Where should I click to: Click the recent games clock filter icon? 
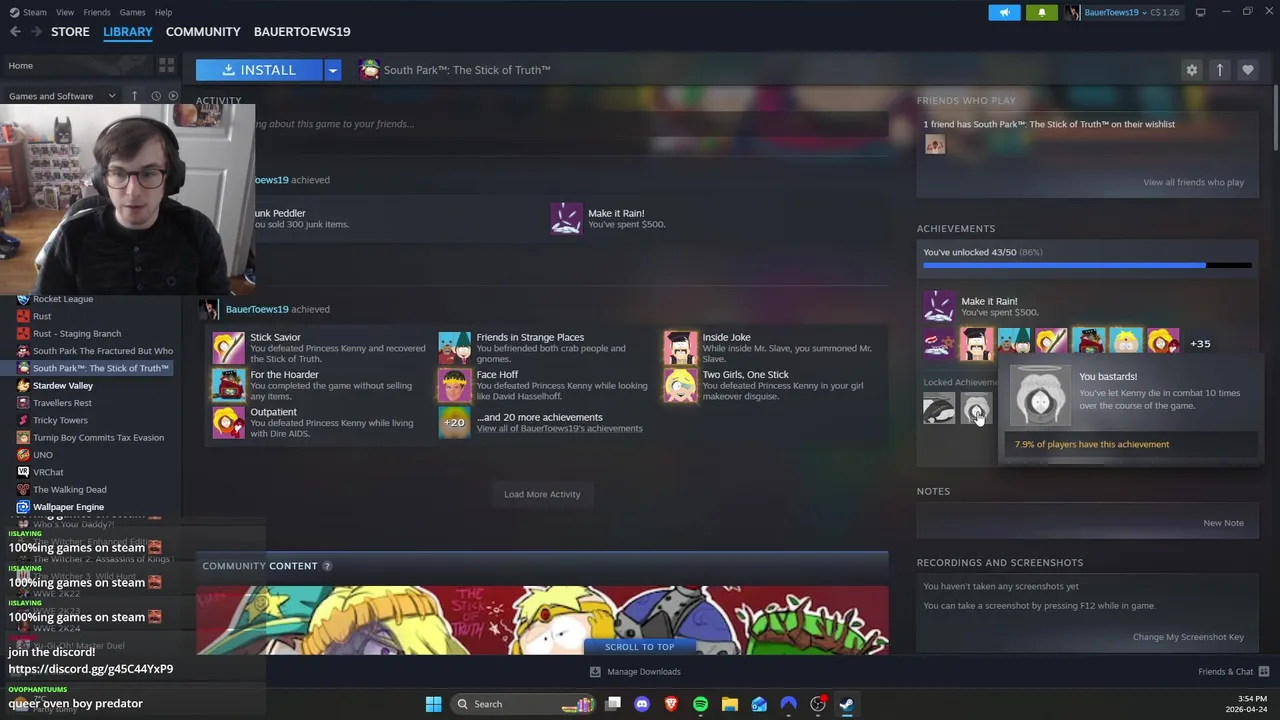tap(156, 96)
